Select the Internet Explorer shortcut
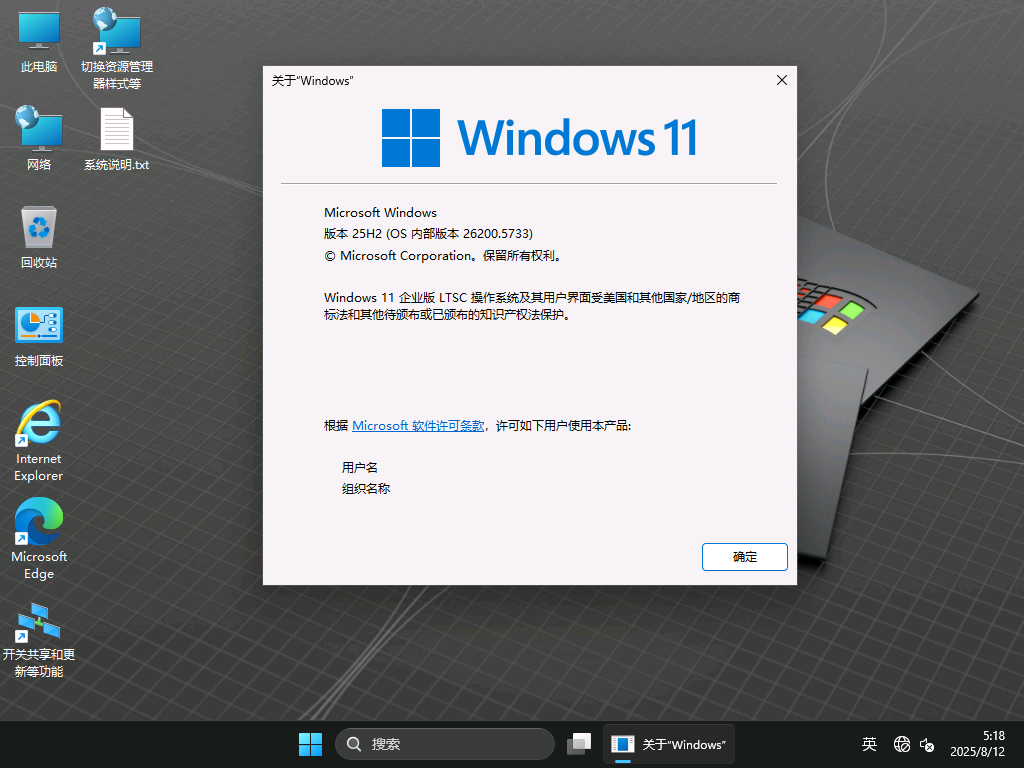Viewport: 1024px width, 768px height. pyautogui.click(x=39, y=441)
